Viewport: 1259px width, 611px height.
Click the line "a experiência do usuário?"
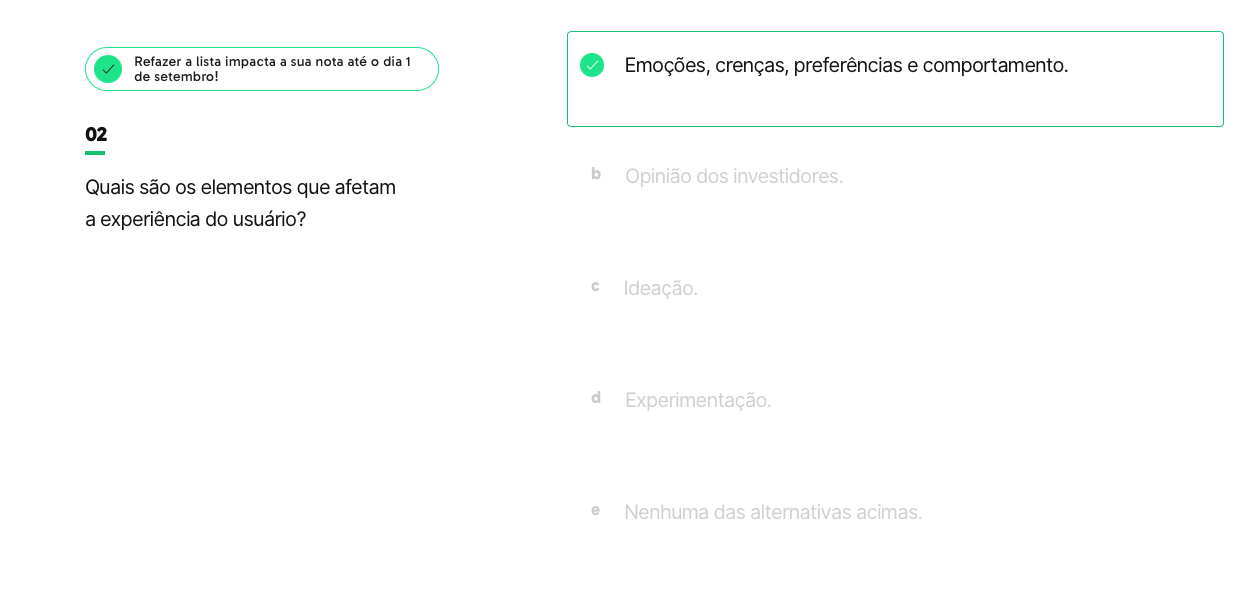(195, 220)
